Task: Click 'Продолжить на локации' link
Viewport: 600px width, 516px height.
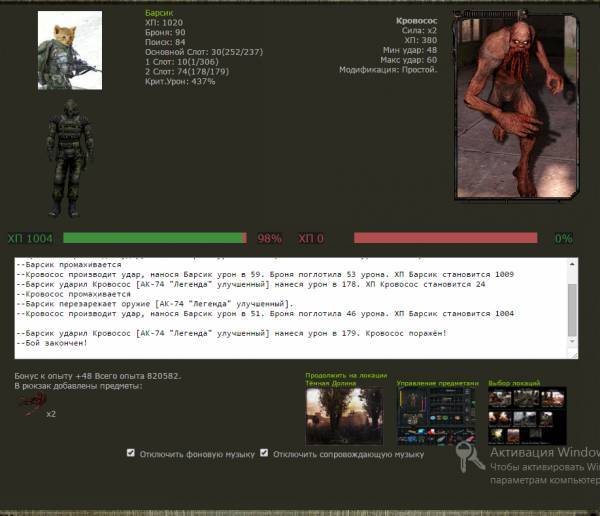Action: [x=344, y=376]
